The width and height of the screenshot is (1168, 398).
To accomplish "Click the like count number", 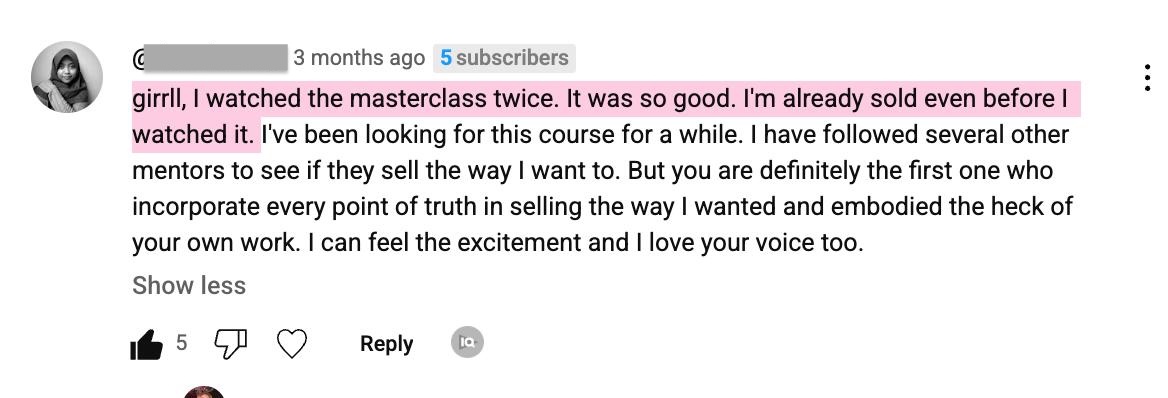I will coord(182,343).
